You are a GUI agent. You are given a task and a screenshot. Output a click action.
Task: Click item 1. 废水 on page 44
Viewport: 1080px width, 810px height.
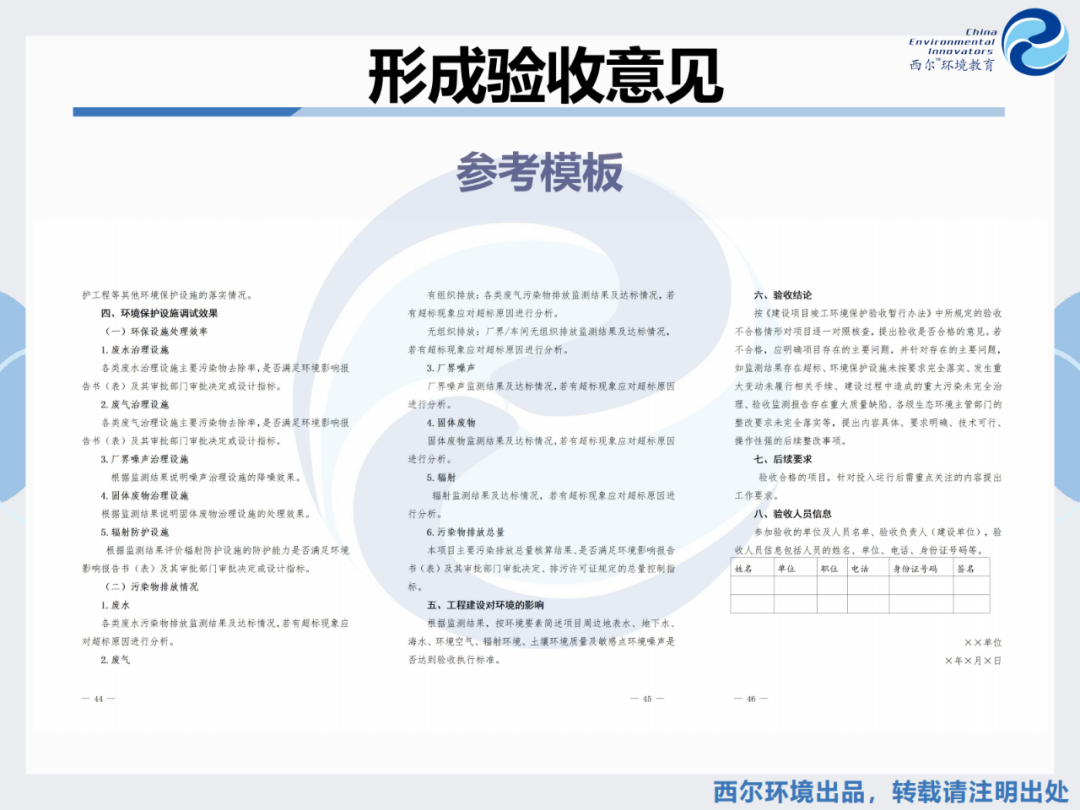(115, 605)
